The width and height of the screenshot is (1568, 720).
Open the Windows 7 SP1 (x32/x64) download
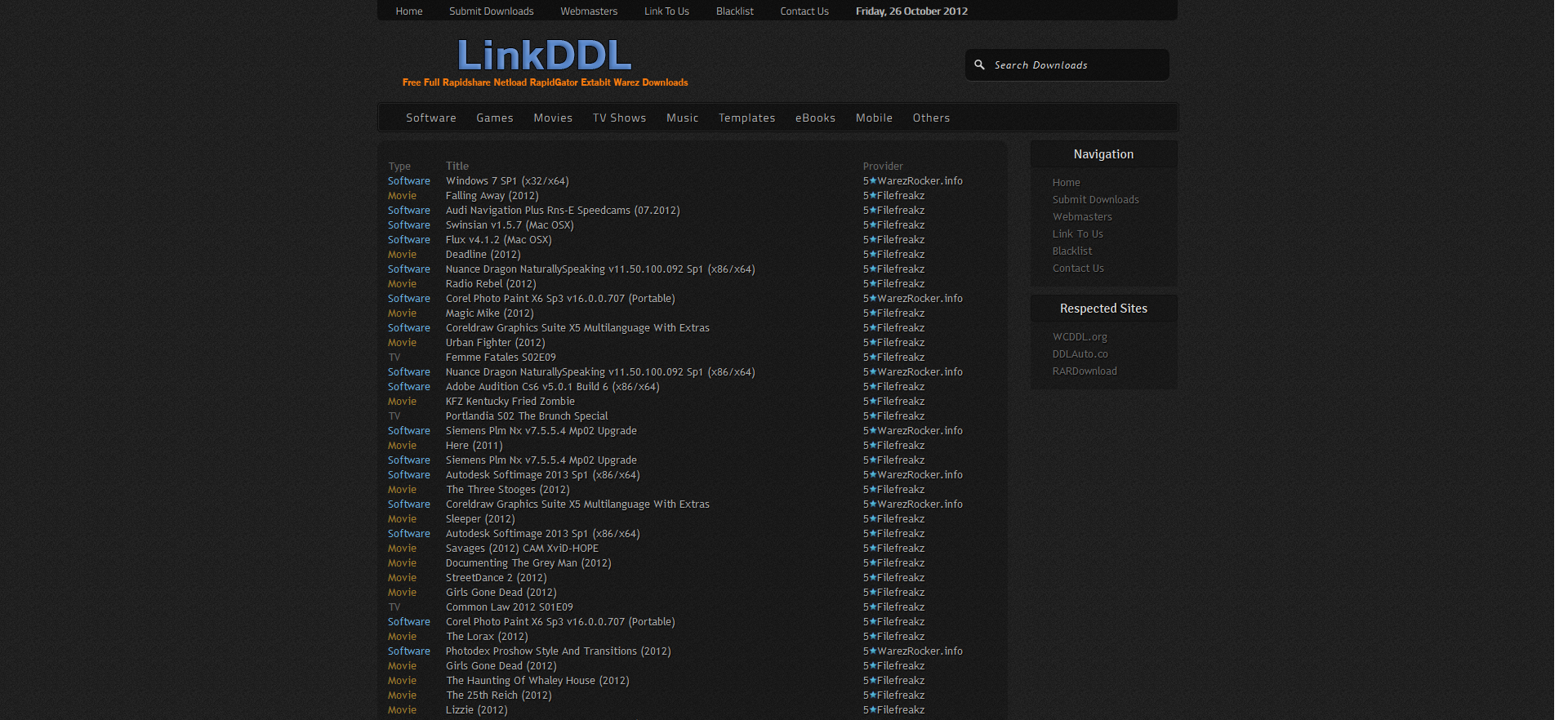tap(506, 181)
